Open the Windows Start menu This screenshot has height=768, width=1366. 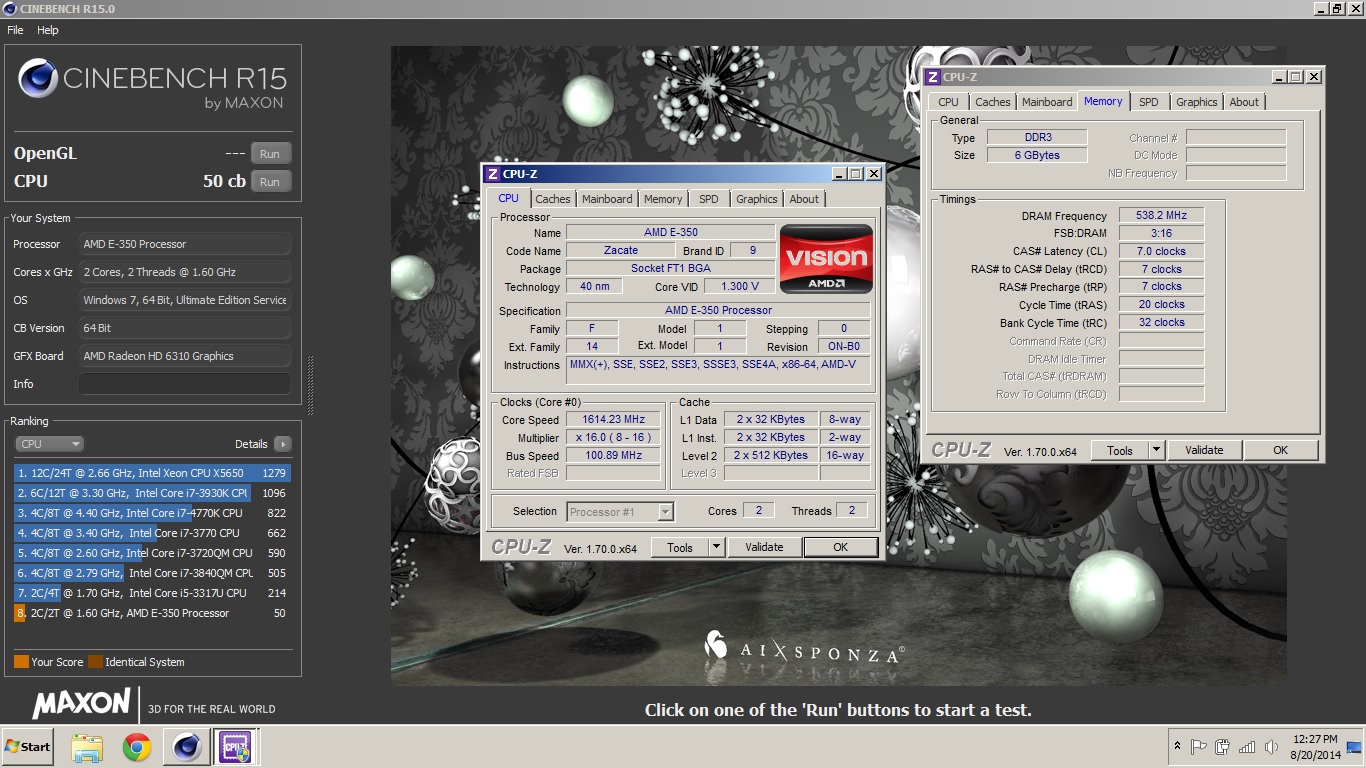click(x=27, y=747)
